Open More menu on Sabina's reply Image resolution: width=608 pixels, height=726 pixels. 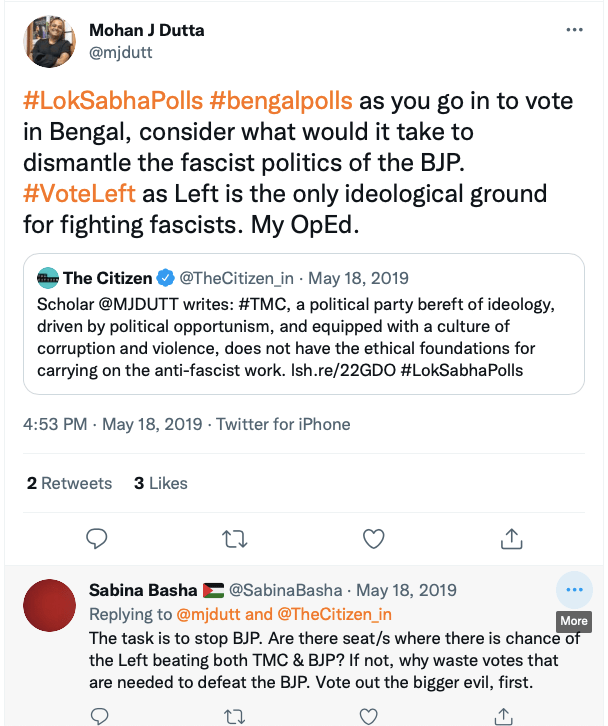point(574,590)
